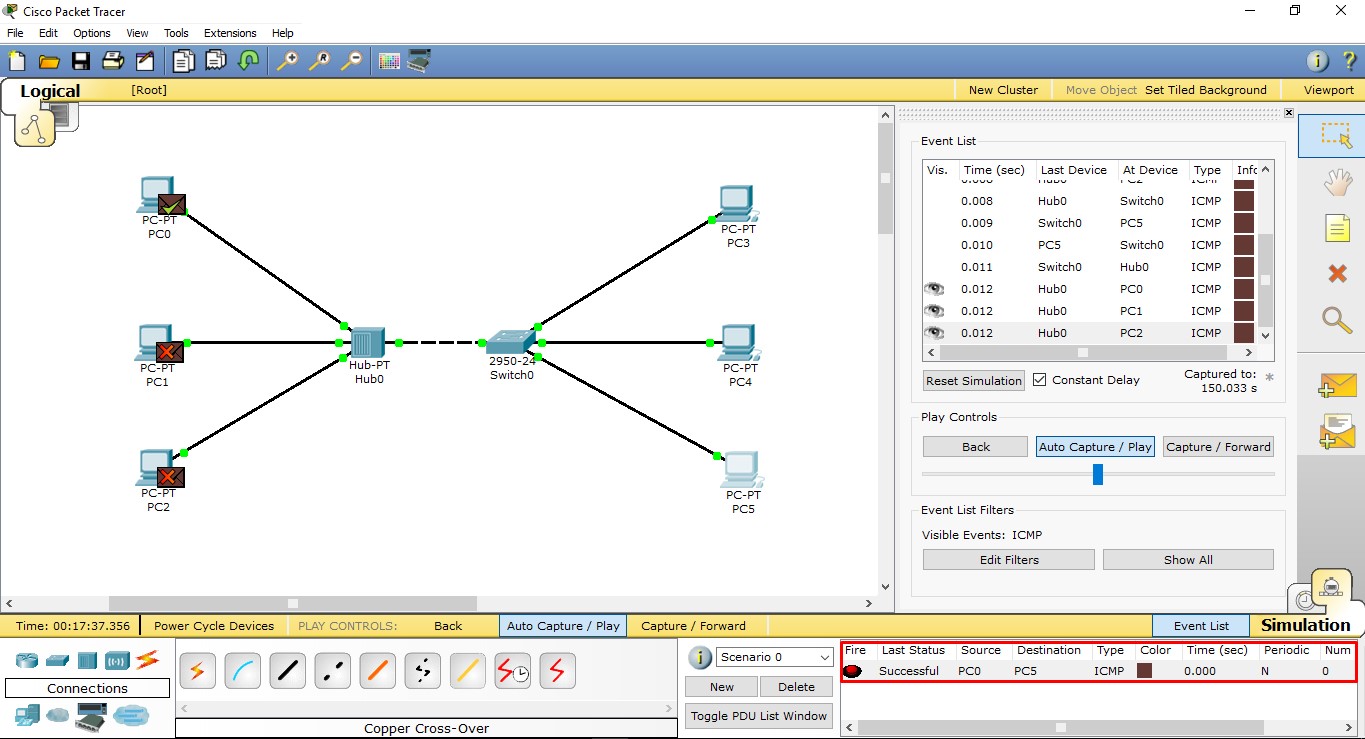Viewport: 1365px width, 739px height.
Task: Choose Copper Cross-Over dashed cable
Action: pyautogui.click(x=332, y=671)
